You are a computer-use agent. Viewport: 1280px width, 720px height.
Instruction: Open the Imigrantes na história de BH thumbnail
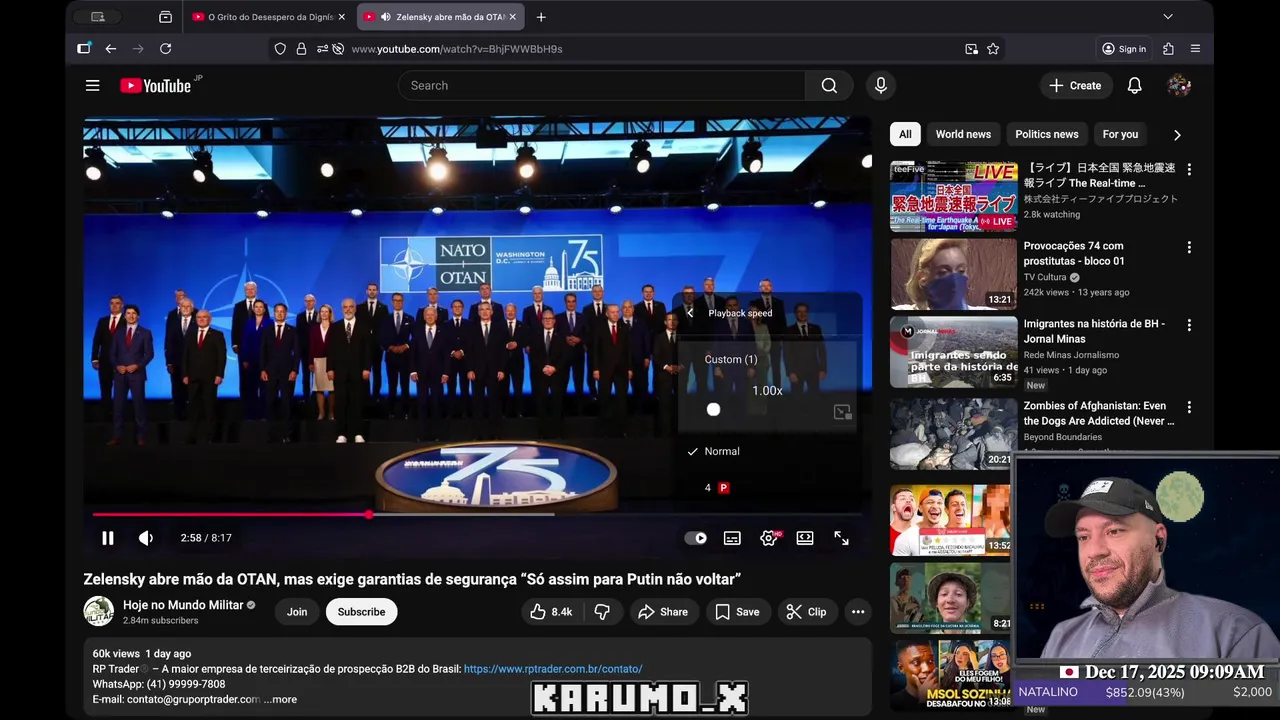(954, 351)
